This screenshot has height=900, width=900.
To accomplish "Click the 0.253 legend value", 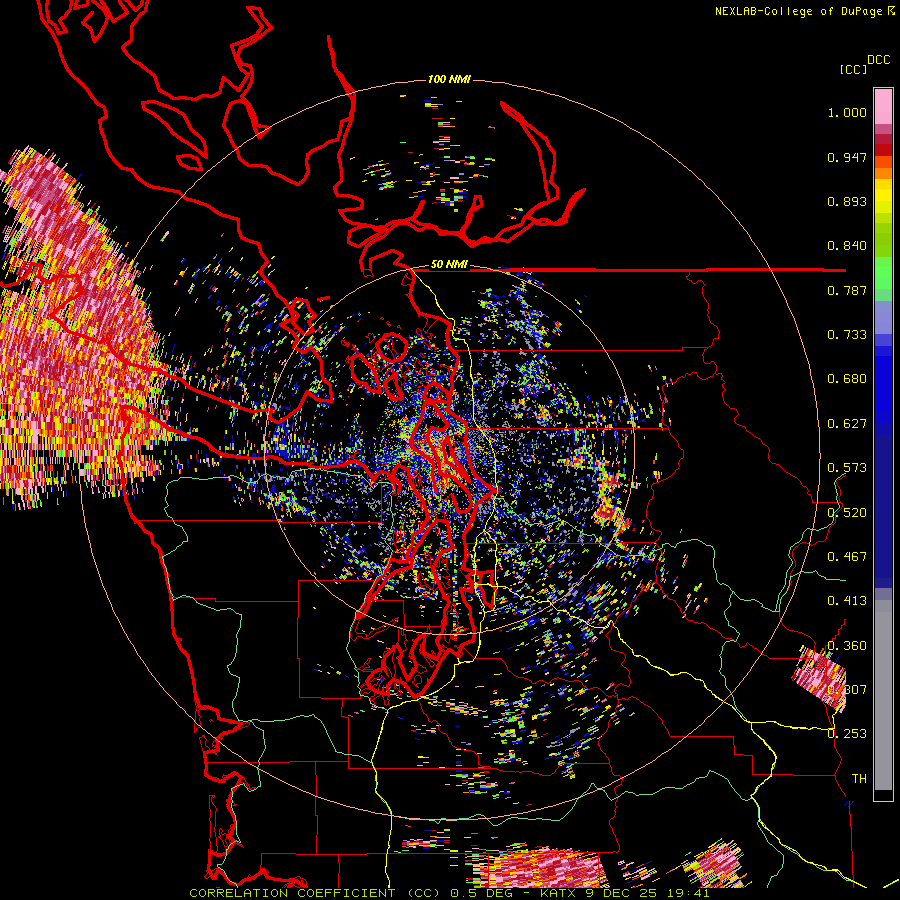I will pos(847,734).
